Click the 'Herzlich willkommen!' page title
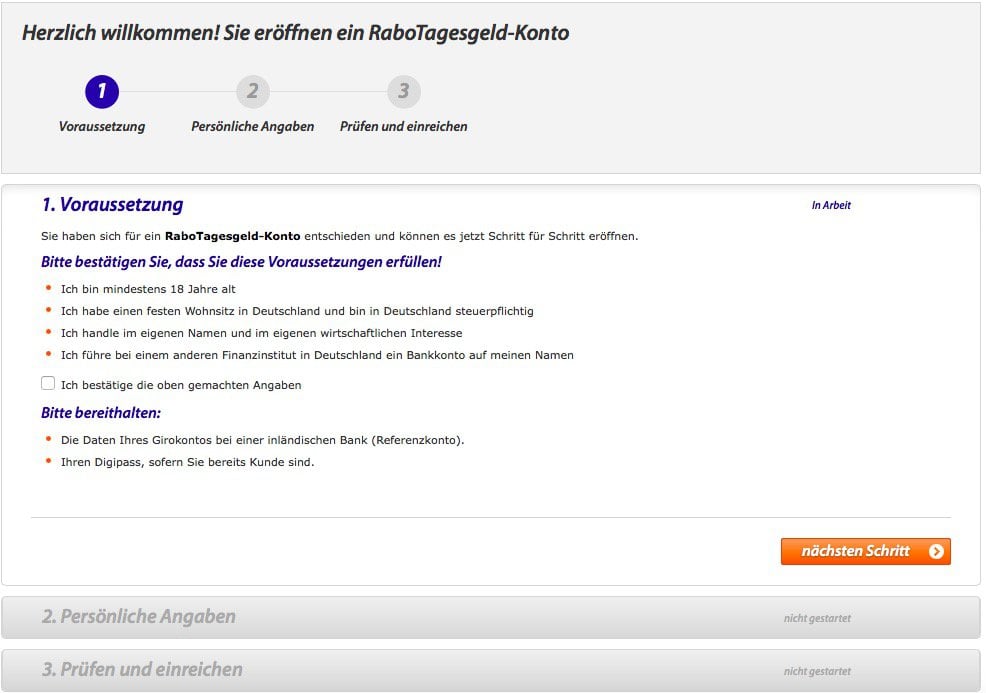The image size is (986, 693). tap(296, 33)
